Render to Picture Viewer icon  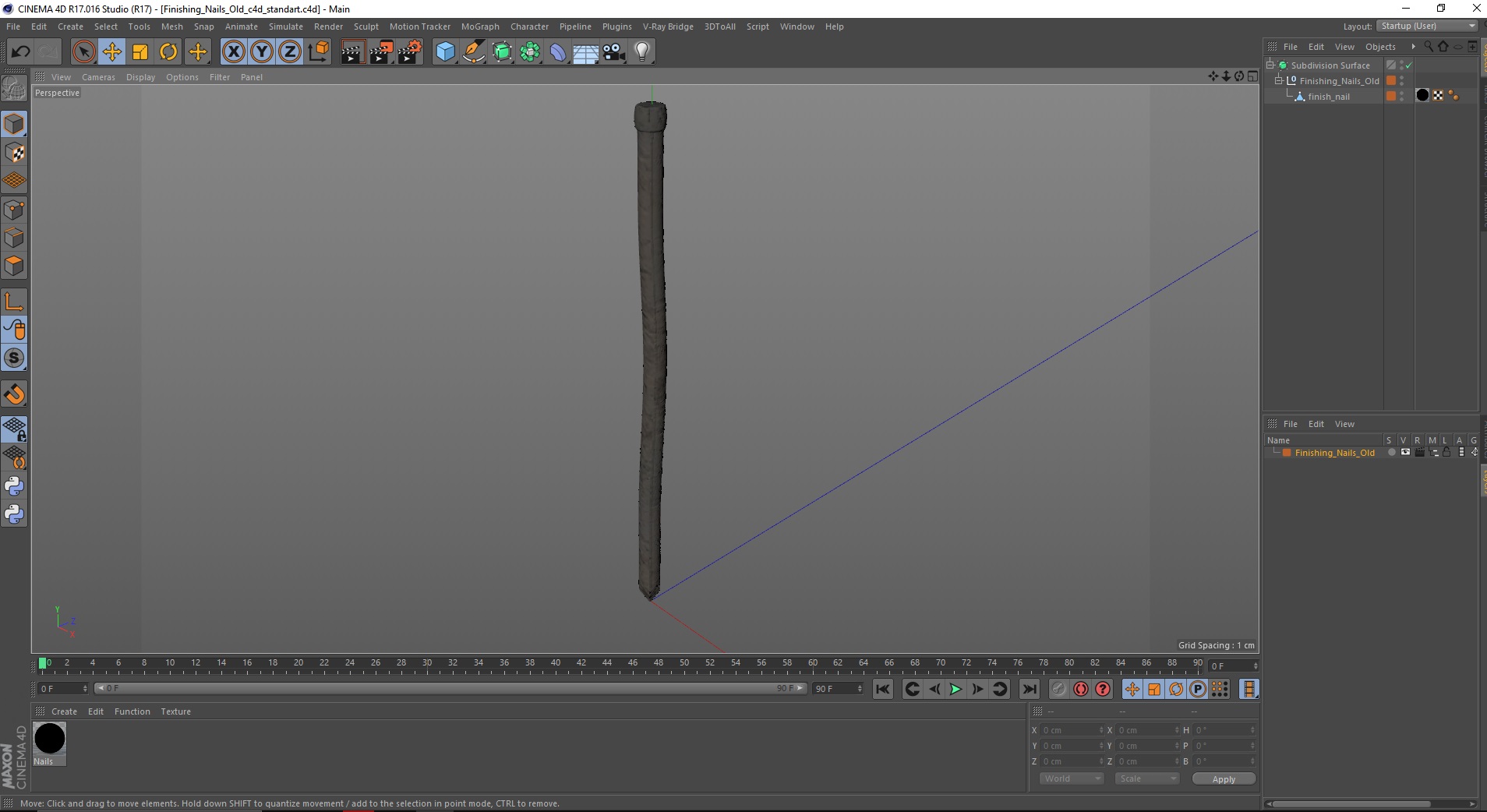pos(381,52)
